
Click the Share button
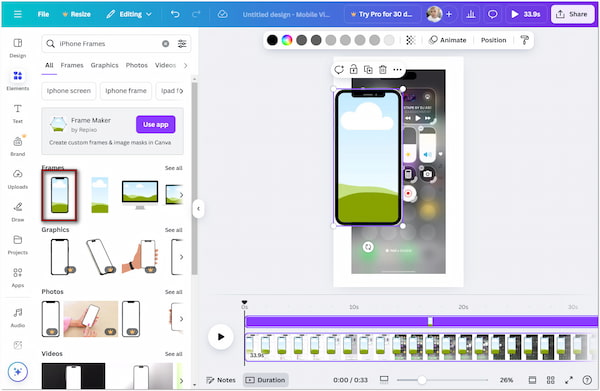572,14
